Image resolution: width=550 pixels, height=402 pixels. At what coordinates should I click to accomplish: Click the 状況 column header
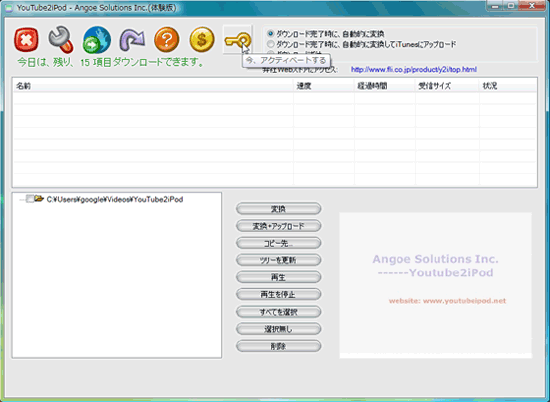pyautogui.click(x=508, y=86)
